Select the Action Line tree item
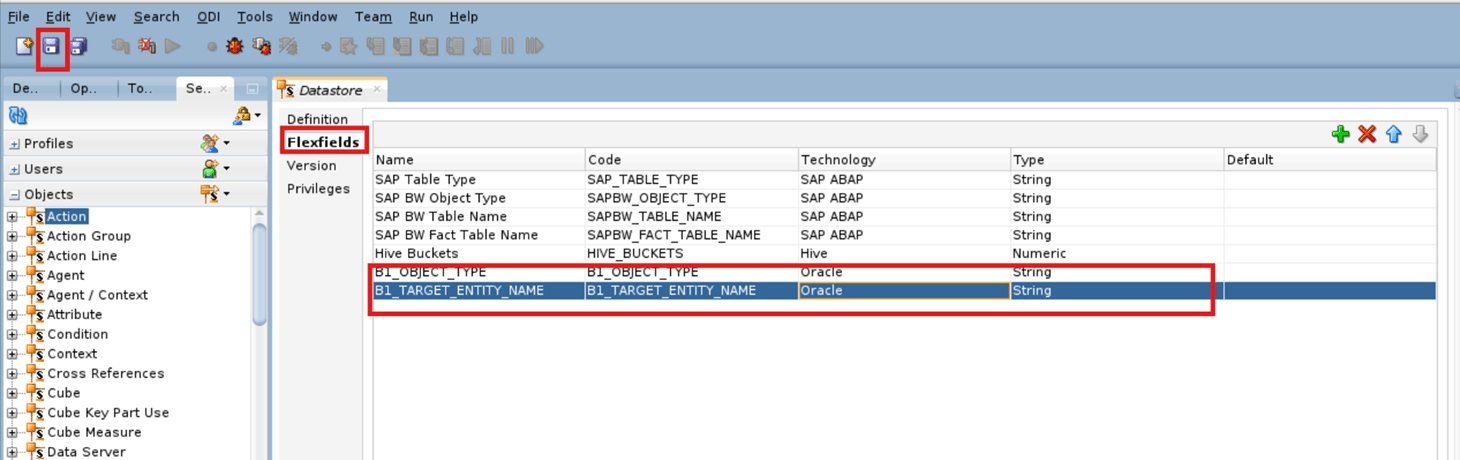 82,256
